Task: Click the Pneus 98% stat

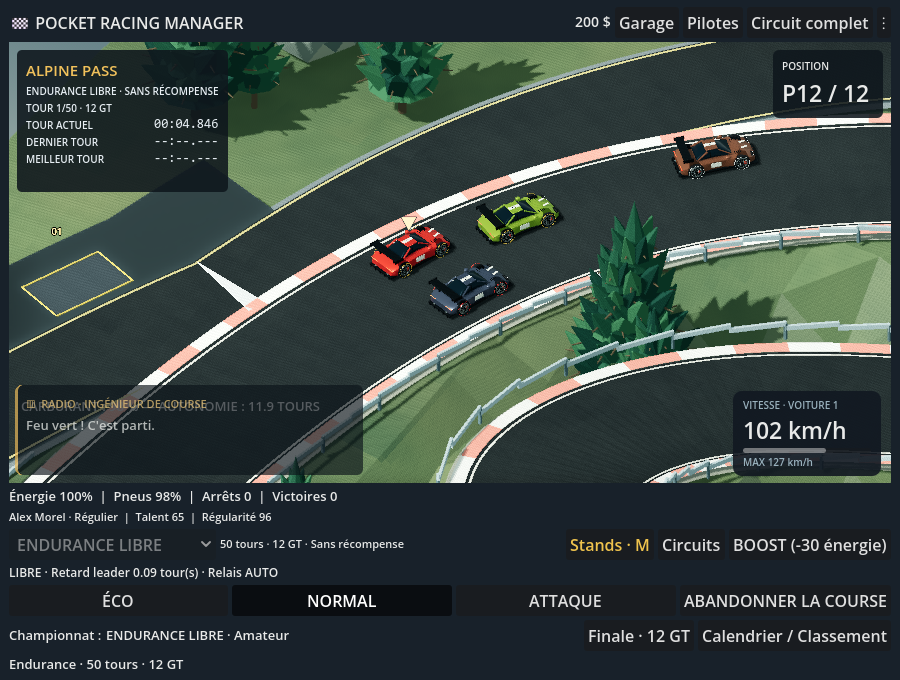Action: [x=147, y=496]
